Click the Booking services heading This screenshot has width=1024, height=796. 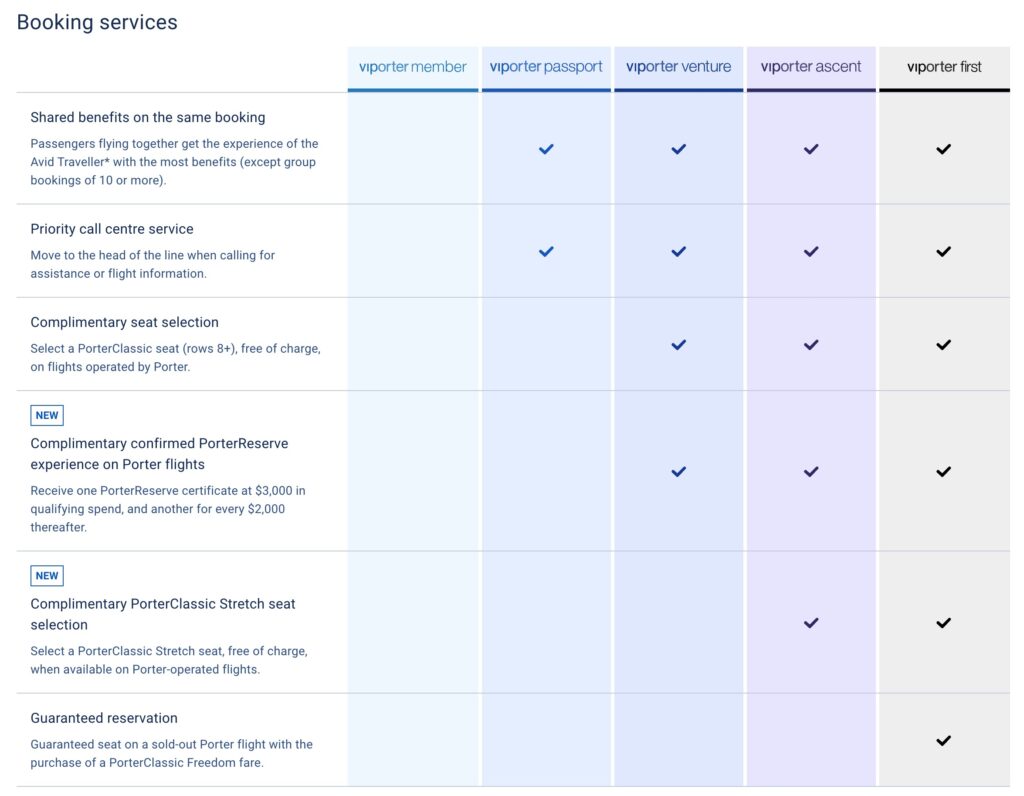[x=97, y=22]
